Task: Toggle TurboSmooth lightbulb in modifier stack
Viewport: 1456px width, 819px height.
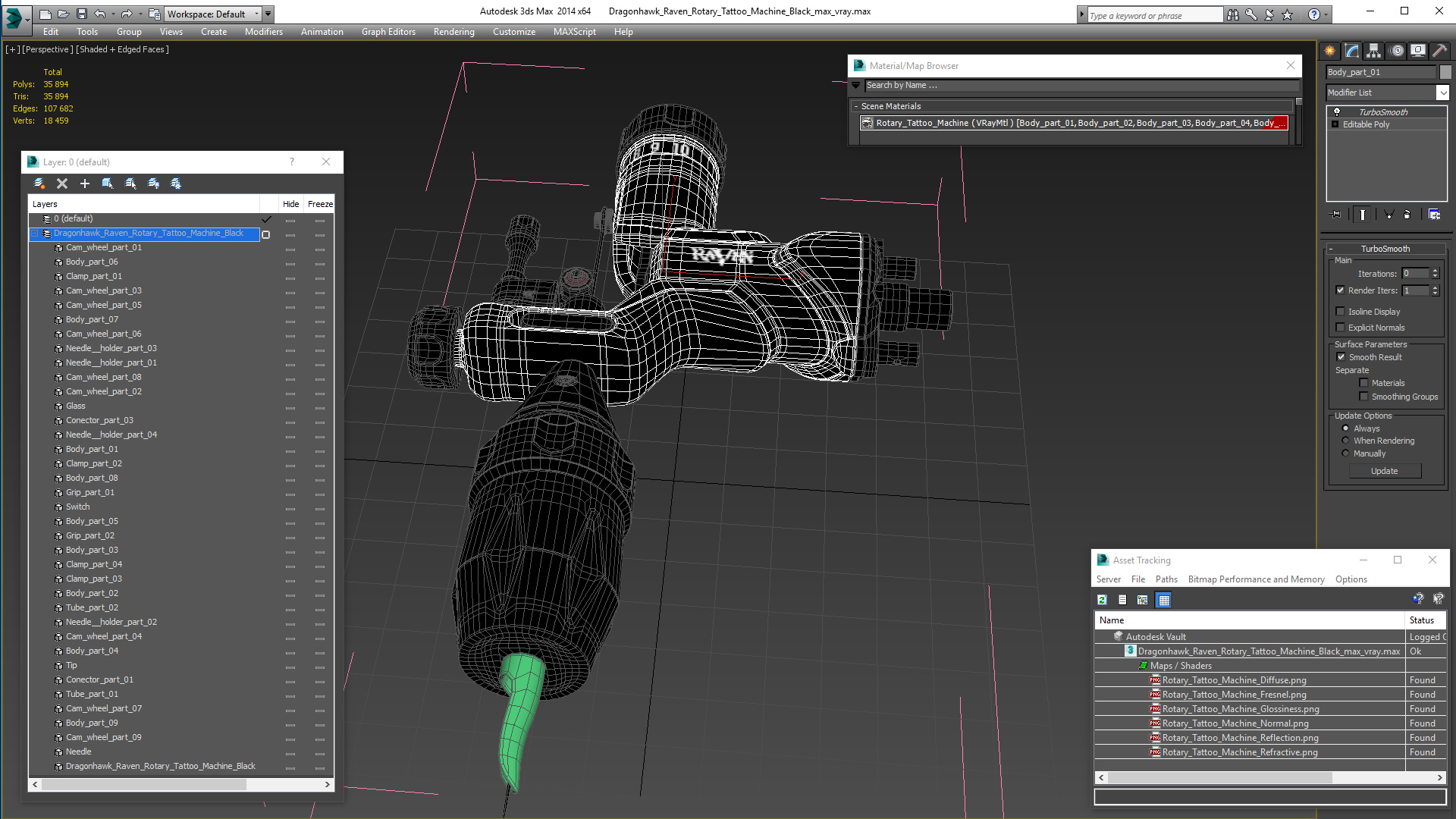Action: click(x=1337, y=111)
